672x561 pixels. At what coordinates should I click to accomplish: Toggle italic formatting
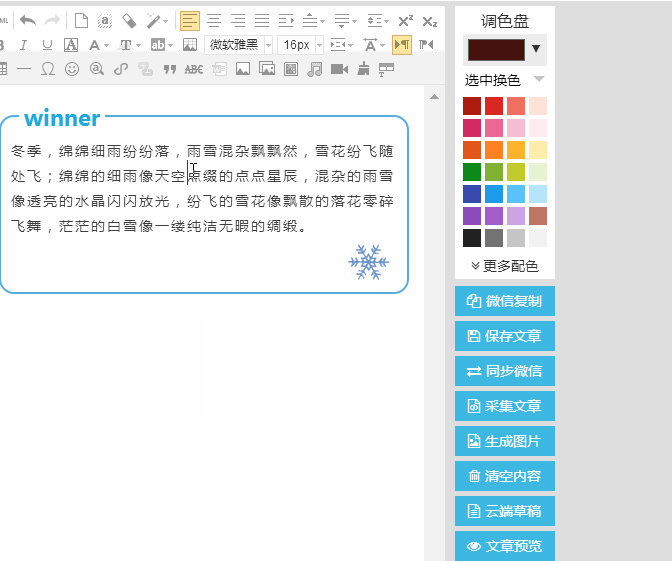(23, 45)
